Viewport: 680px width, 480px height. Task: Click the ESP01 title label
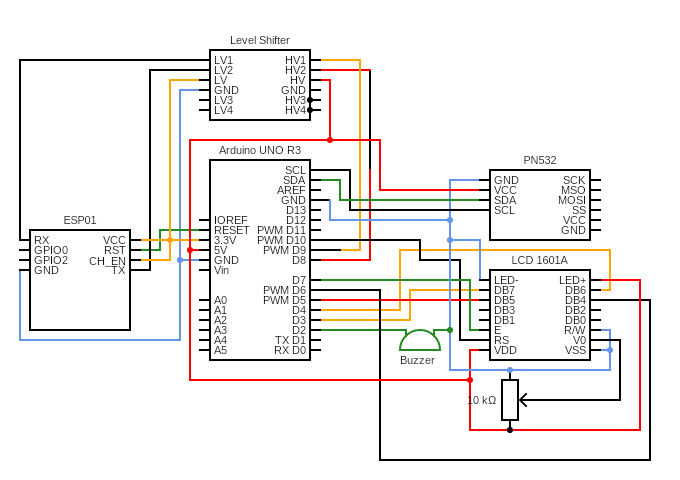(80, 220)
